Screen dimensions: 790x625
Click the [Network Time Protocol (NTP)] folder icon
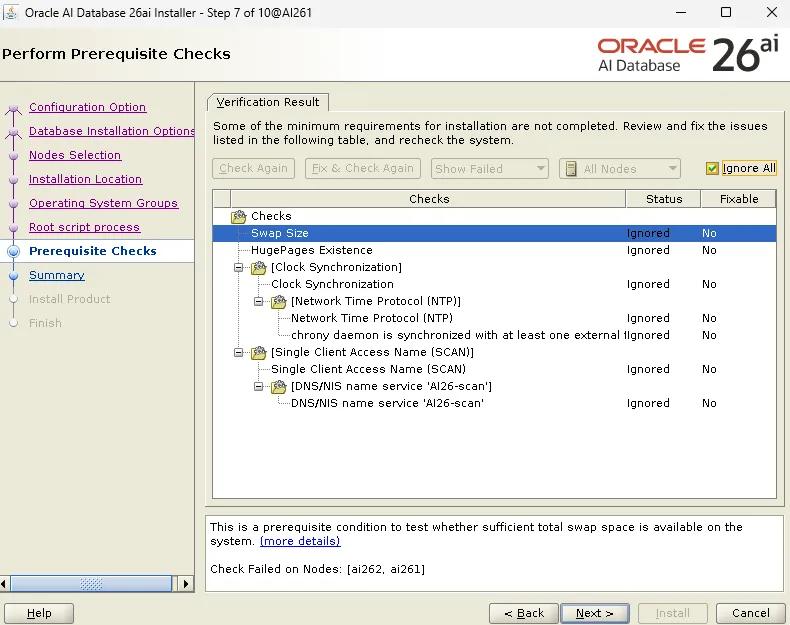pos(279,302)
